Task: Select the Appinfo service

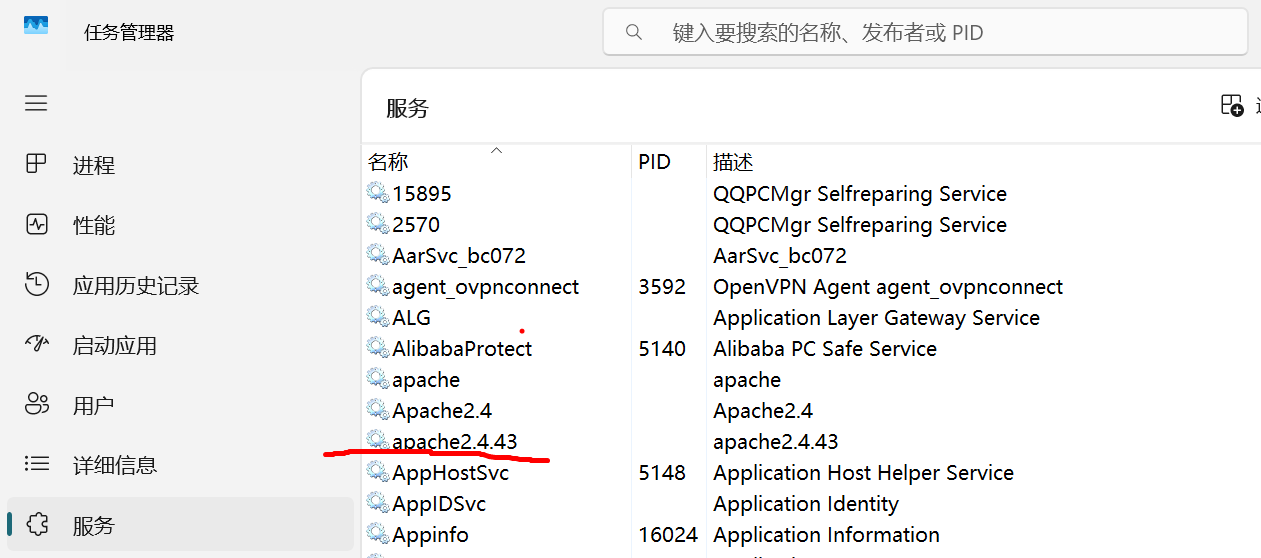Action: click(430, 535)
